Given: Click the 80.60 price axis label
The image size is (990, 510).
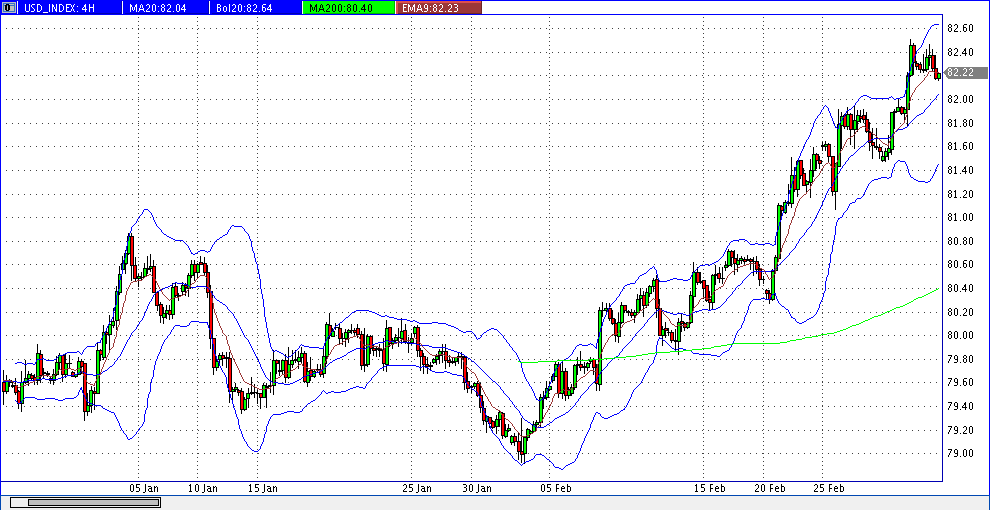Looking at the screenshot, I should [x=960, y=264].
